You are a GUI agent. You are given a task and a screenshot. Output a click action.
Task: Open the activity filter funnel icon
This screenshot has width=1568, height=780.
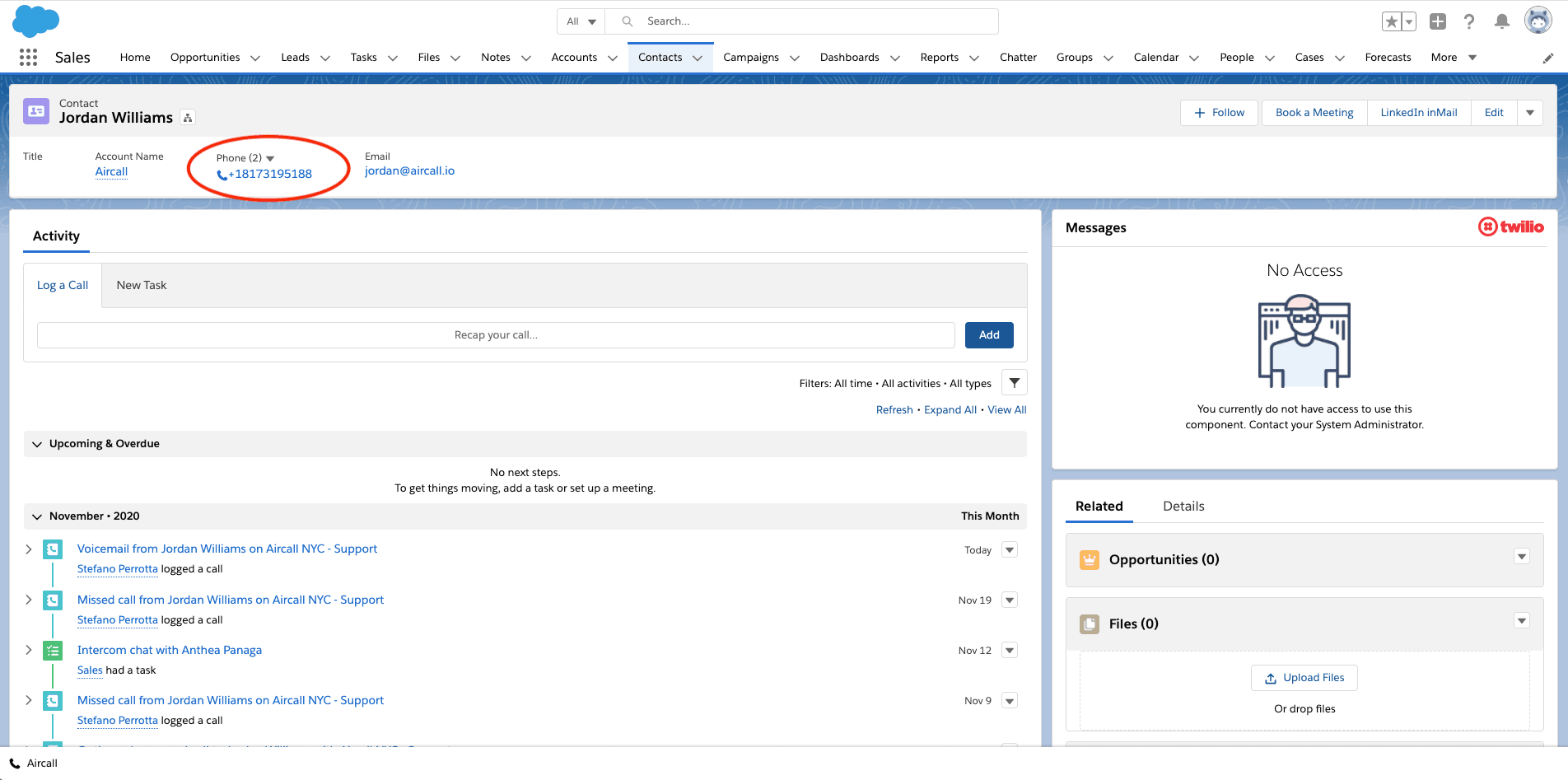click(x=1014, y=383)
